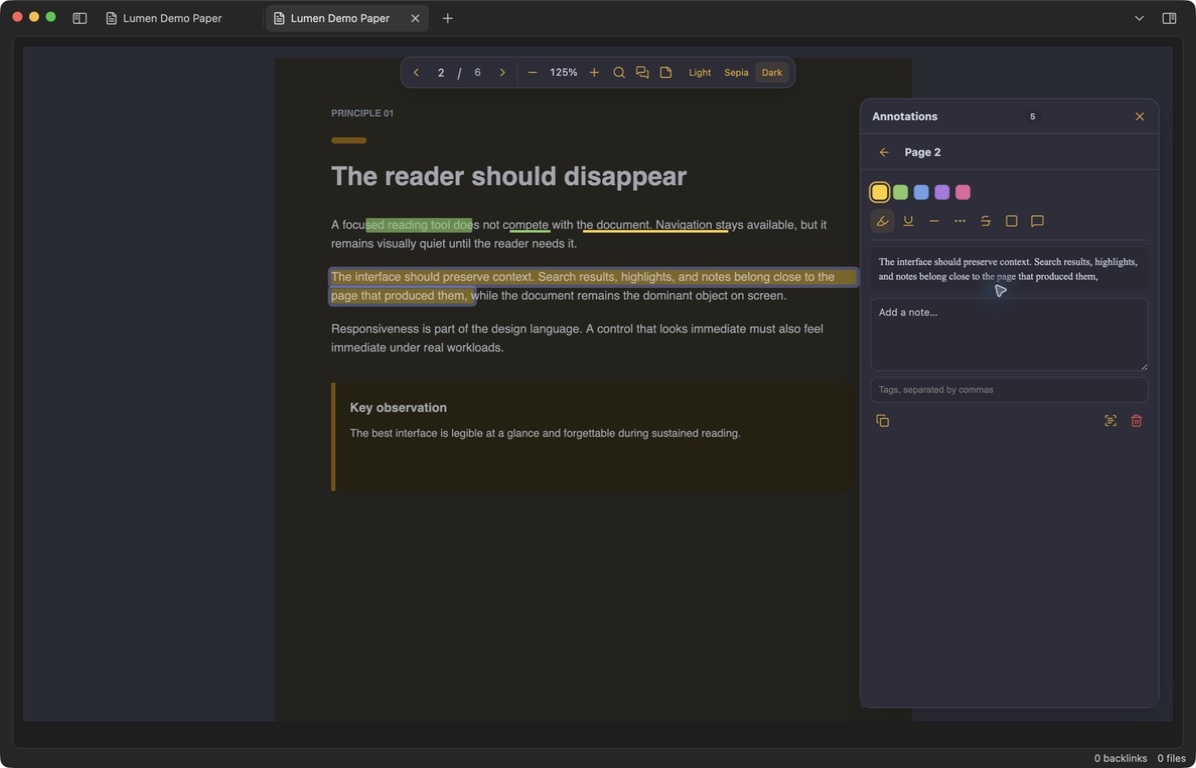The image size is (1196, 768).
Task: Click the green highlight on 'reading tool'
Action: pos(419,225)
